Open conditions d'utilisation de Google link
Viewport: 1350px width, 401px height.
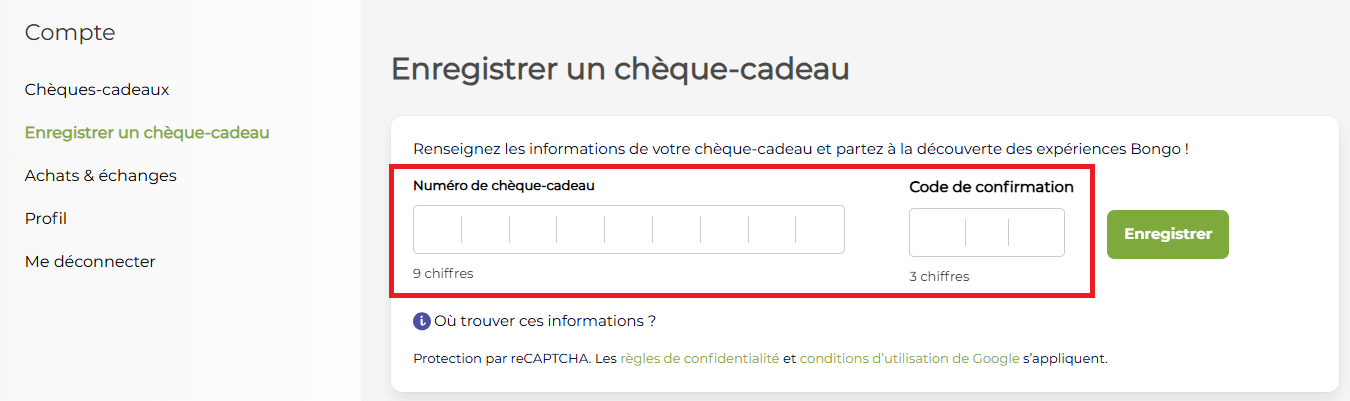point(909,358)
